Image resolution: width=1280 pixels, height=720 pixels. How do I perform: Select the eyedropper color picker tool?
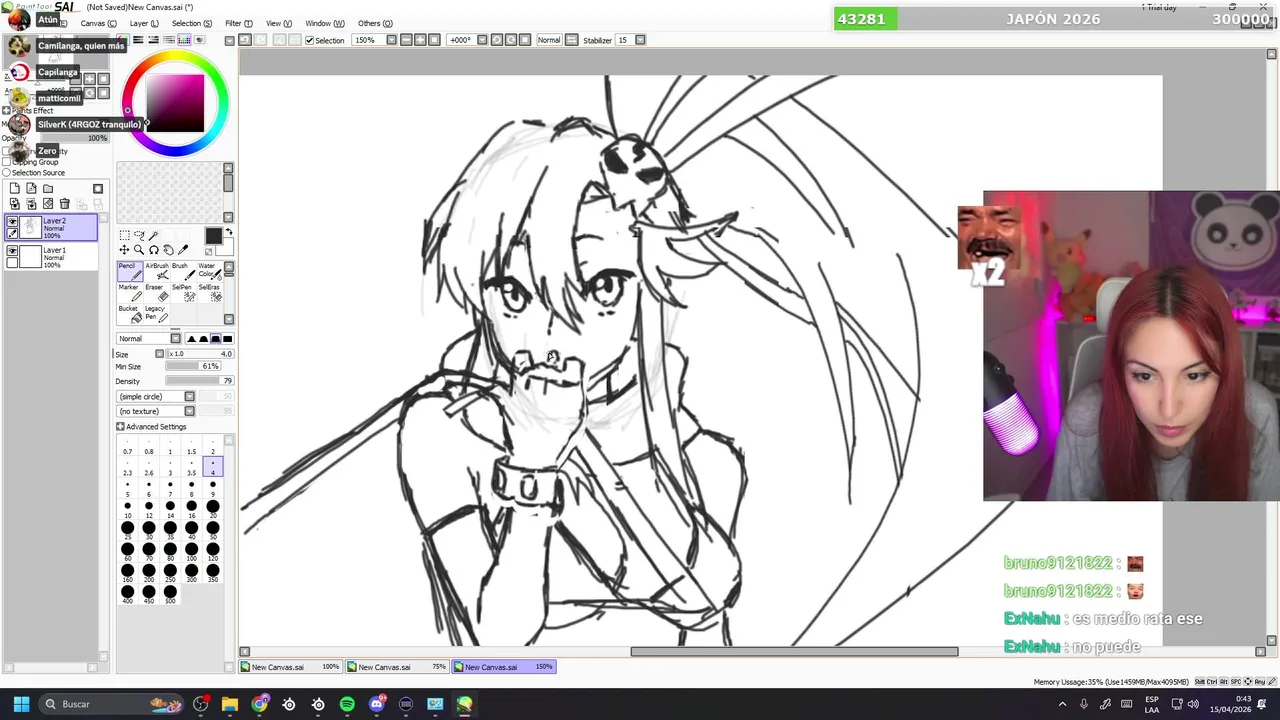coord(183,250)
